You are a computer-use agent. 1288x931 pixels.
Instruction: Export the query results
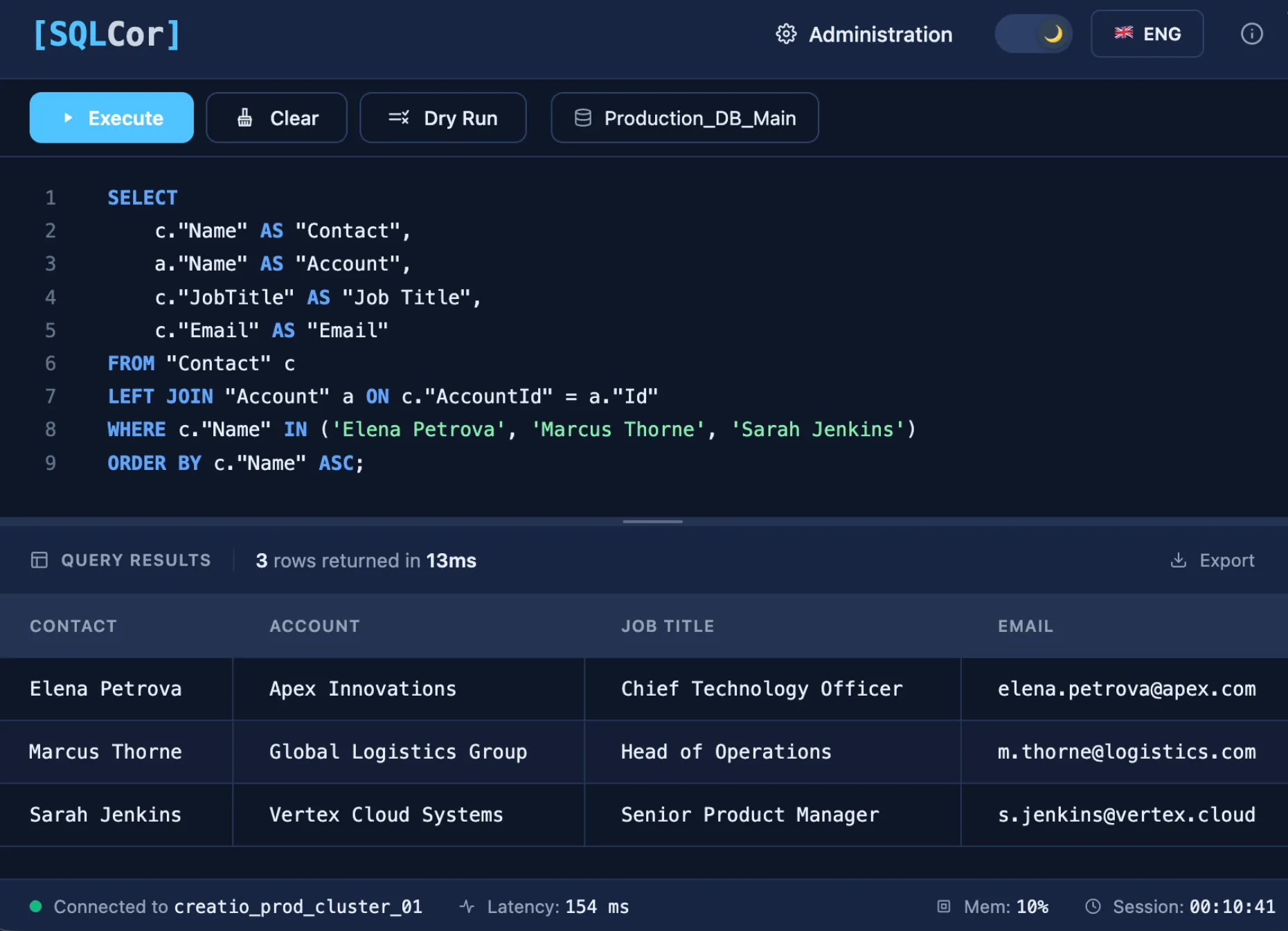coord(1213,560)
